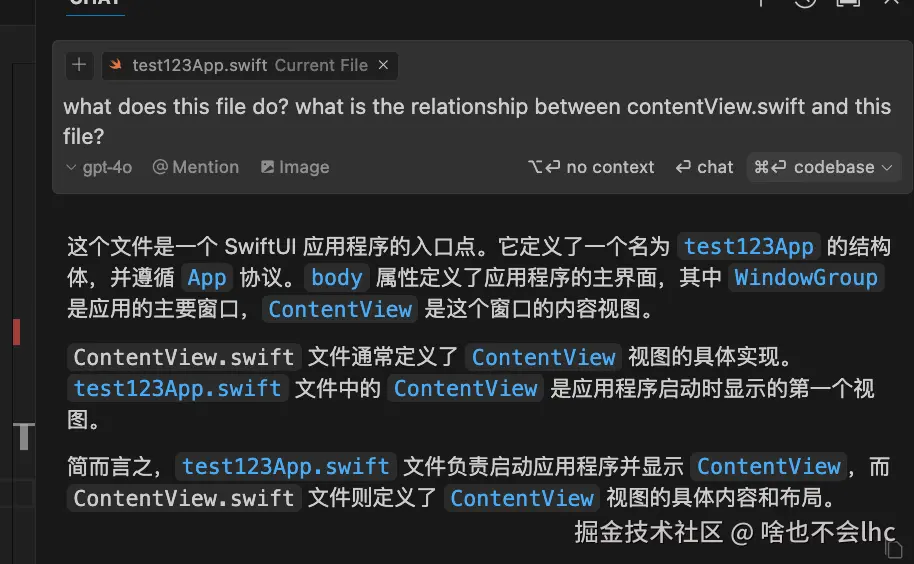Click the @ Mention button
914x564 pixels.
(x=195, y=167)
